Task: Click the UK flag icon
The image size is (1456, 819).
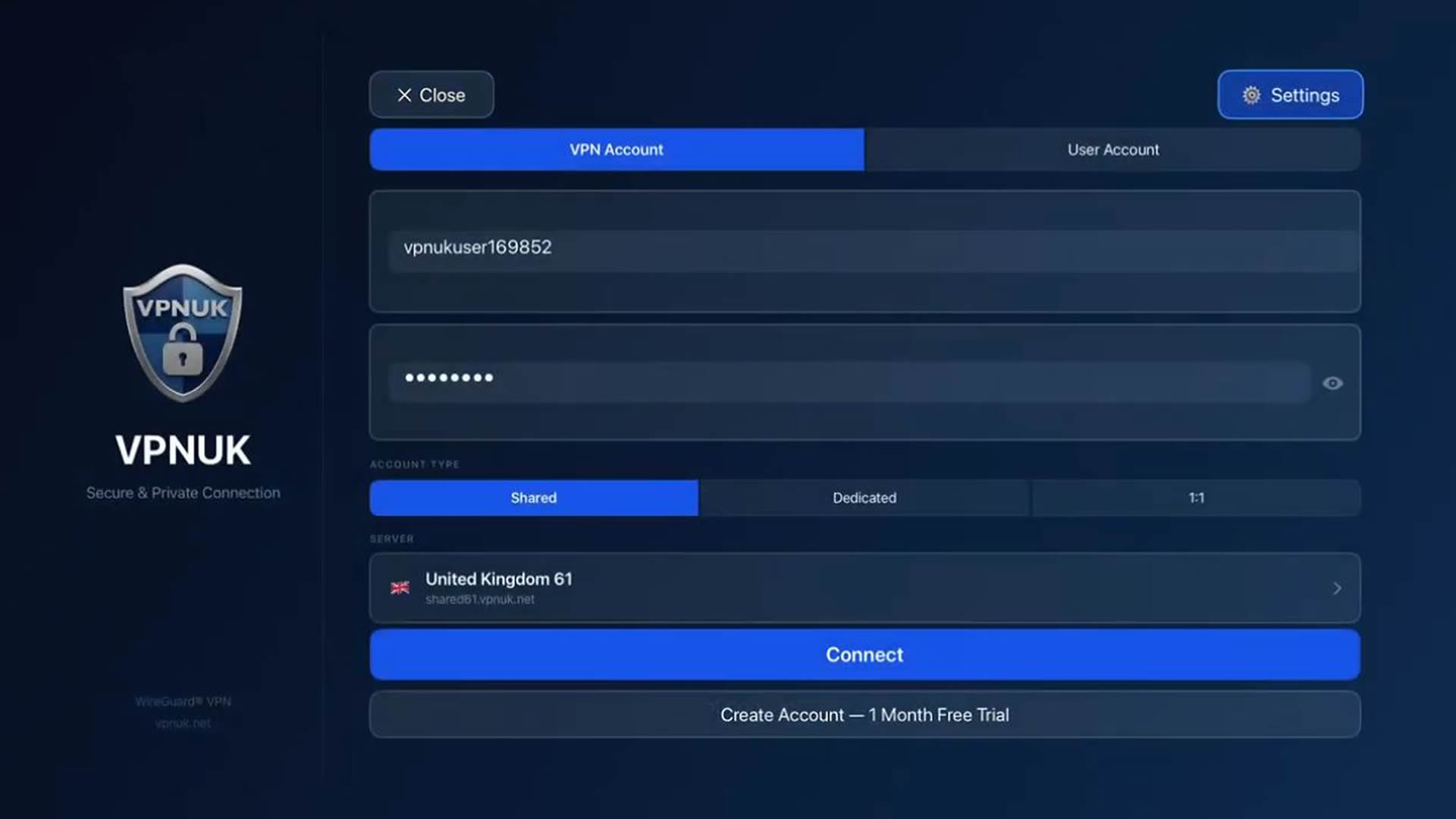Action: point(400,588)
